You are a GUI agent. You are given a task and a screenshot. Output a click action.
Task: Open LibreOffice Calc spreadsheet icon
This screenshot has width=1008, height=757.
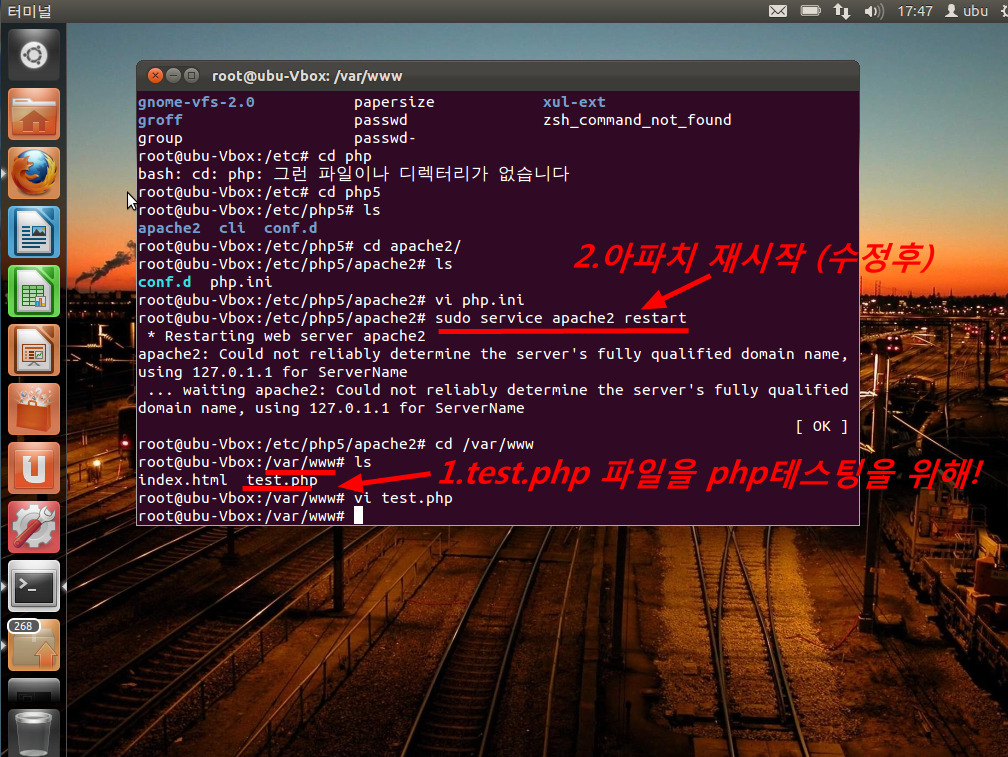(34, 290)
